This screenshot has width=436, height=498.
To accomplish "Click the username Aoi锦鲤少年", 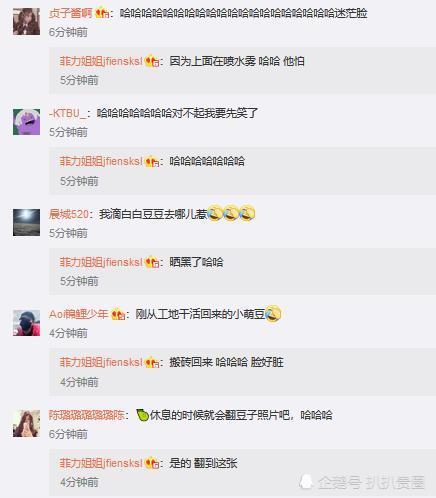I will tap(78, 314).
